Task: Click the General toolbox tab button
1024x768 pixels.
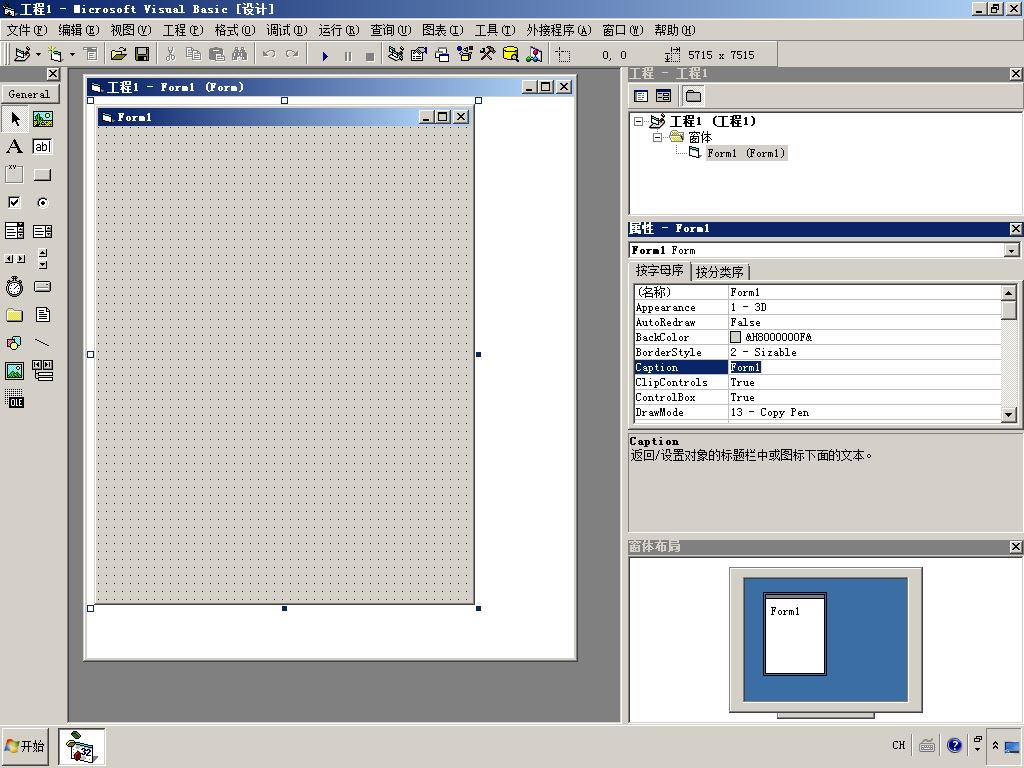Action: (29, 94)
